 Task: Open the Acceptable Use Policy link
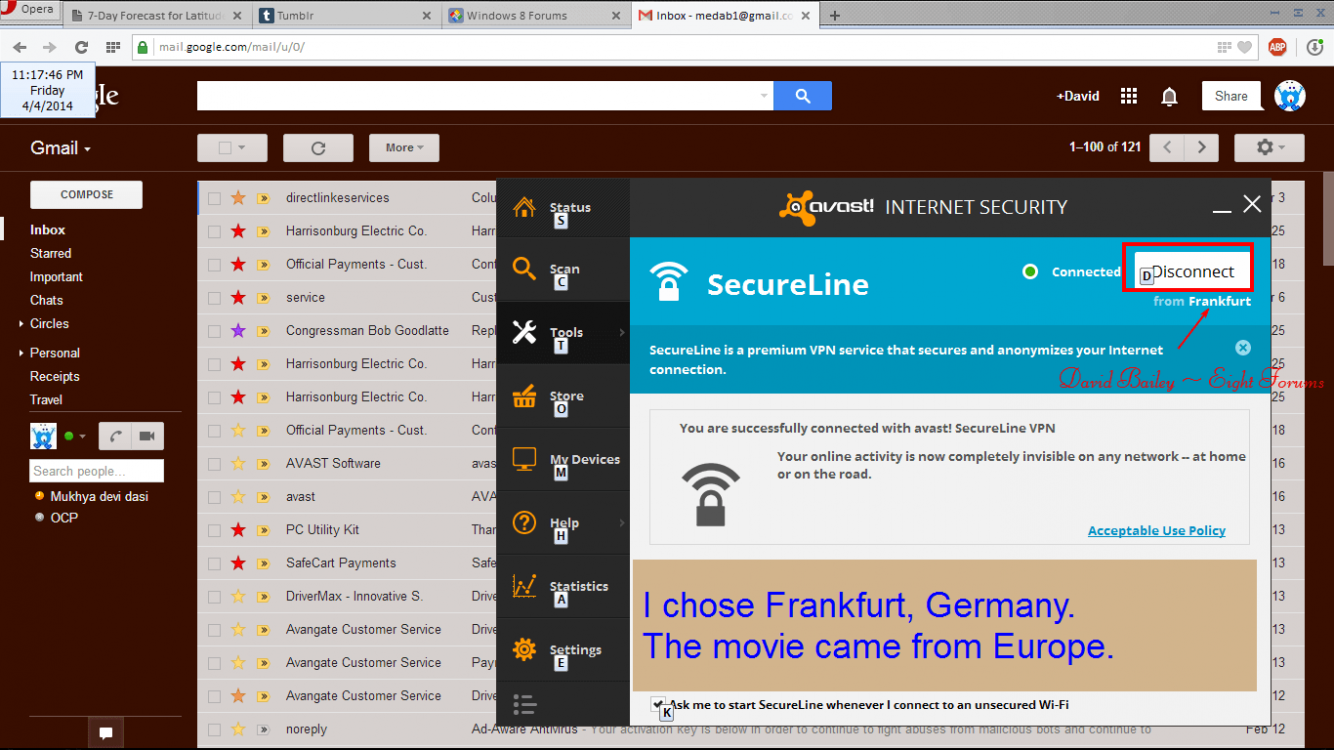coord(1156,531)
